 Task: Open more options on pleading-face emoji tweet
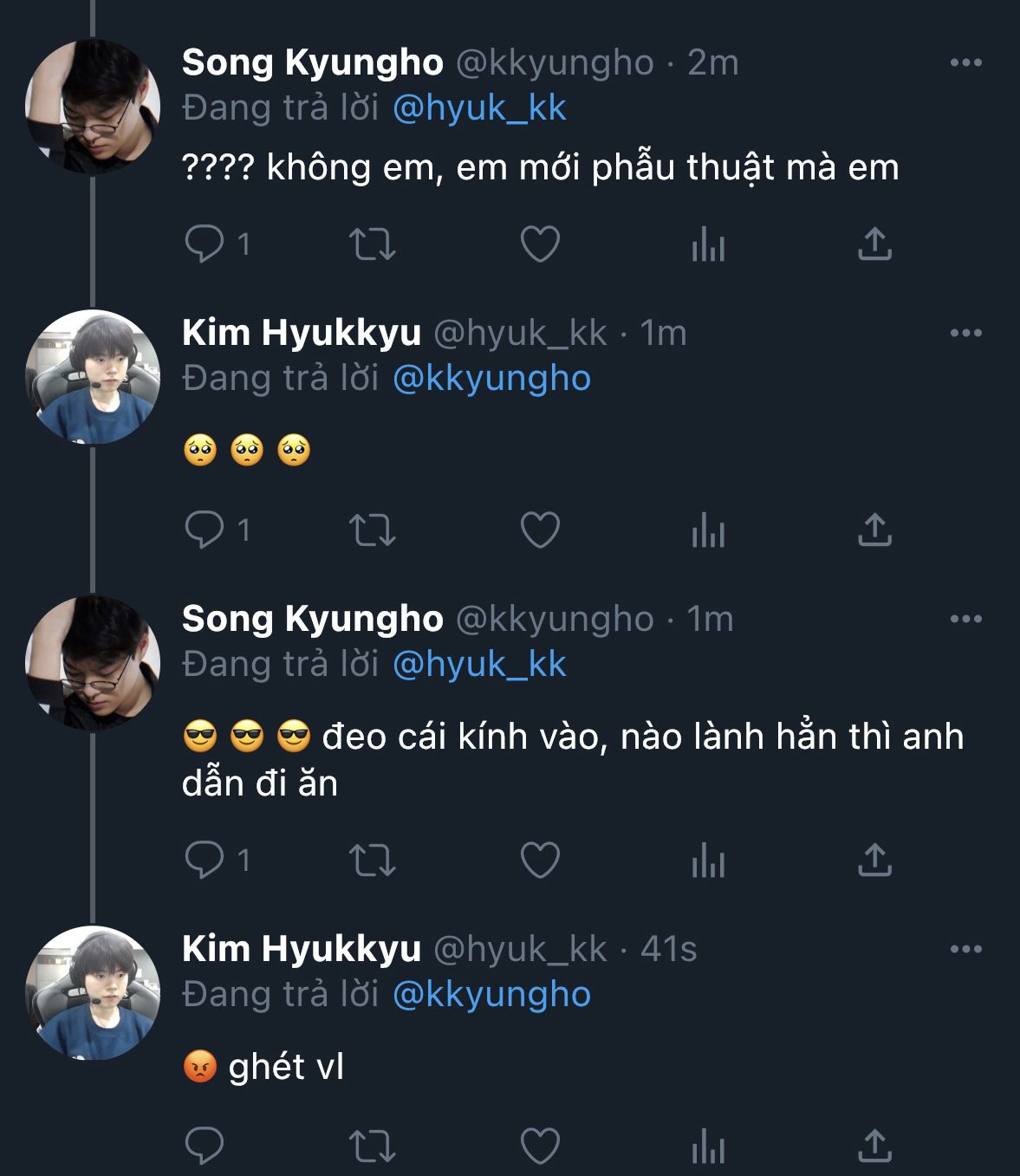[965, 333]
